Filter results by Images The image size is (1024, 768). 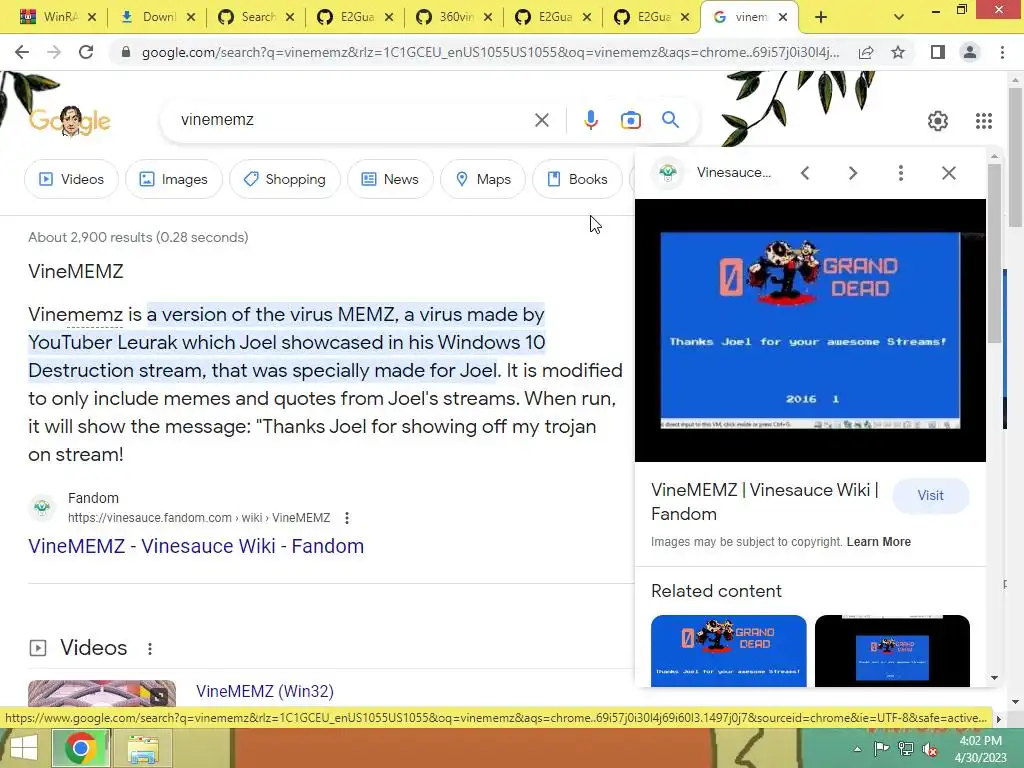(x=174, y=179)
